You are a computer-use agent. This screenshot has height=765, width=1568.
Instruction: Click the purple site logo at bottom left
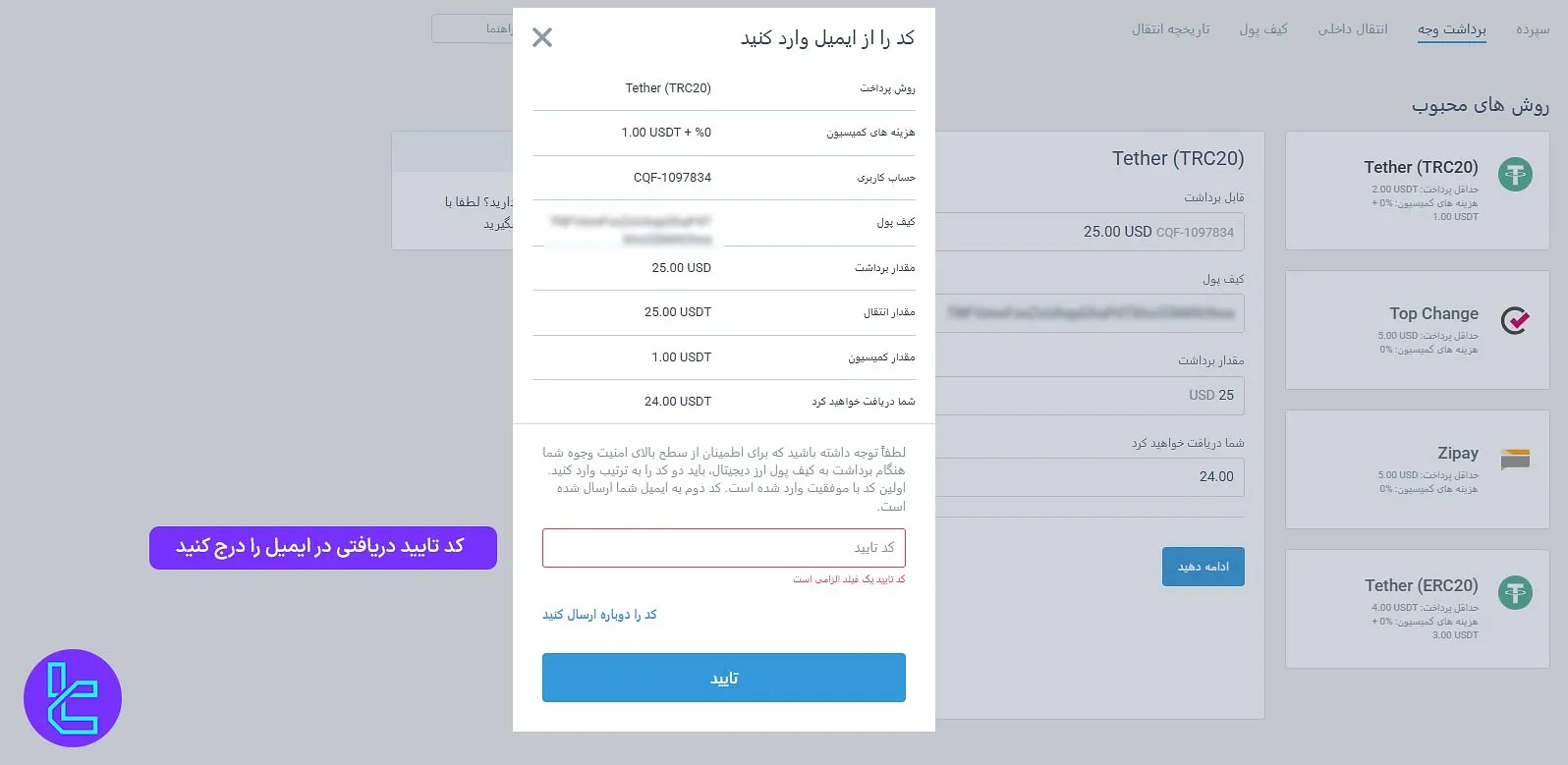[73, 696]
